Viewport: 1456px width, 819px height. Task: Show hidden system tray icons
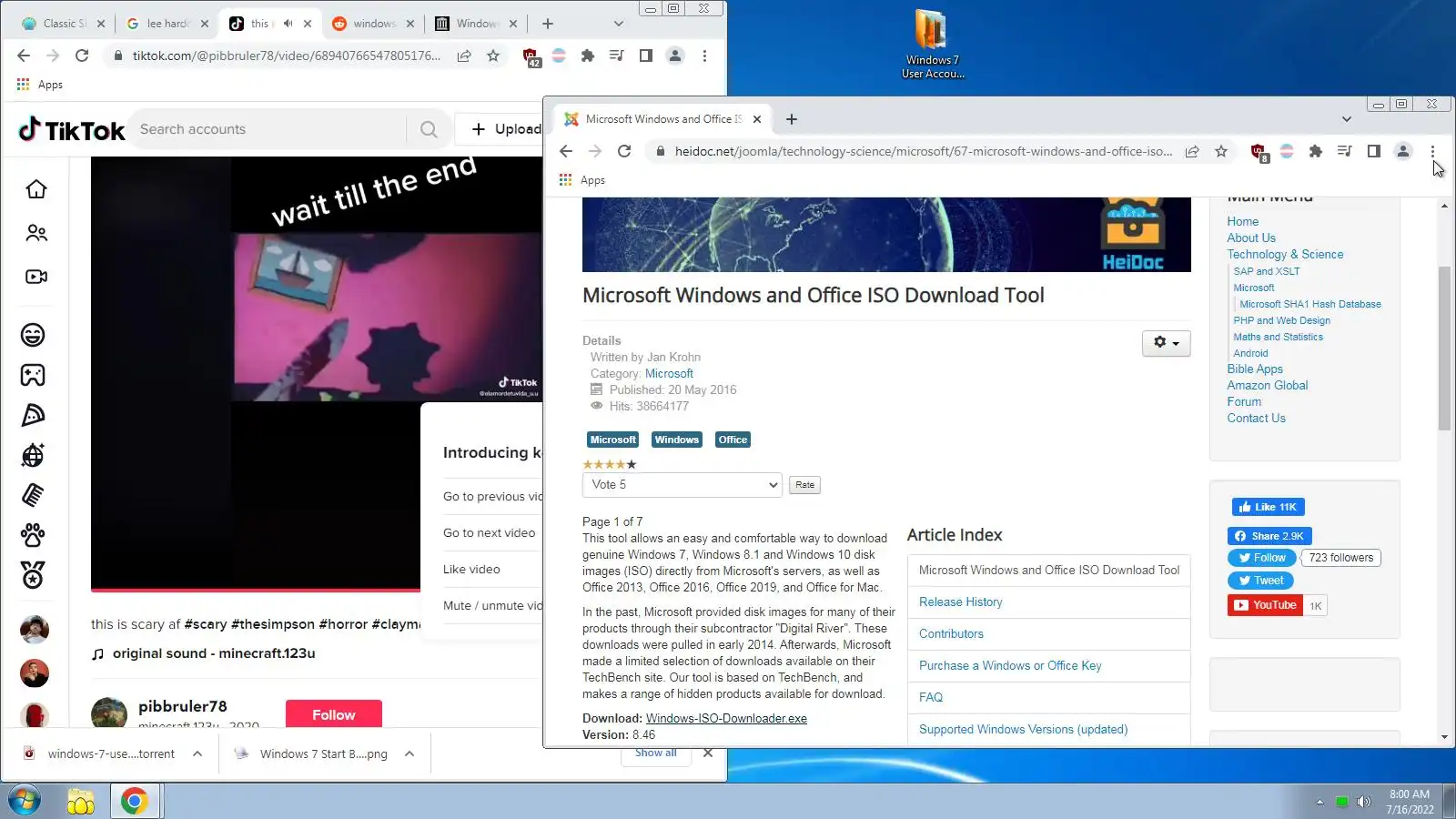click(1319, 802)
